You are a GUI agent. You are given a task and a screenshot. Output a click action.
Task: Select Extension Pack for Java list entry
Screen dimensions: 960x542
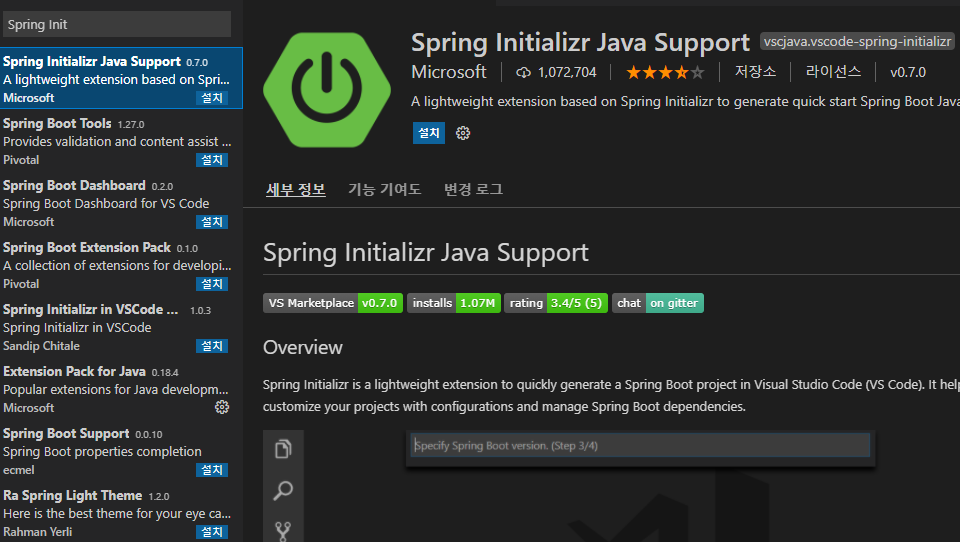121,389
